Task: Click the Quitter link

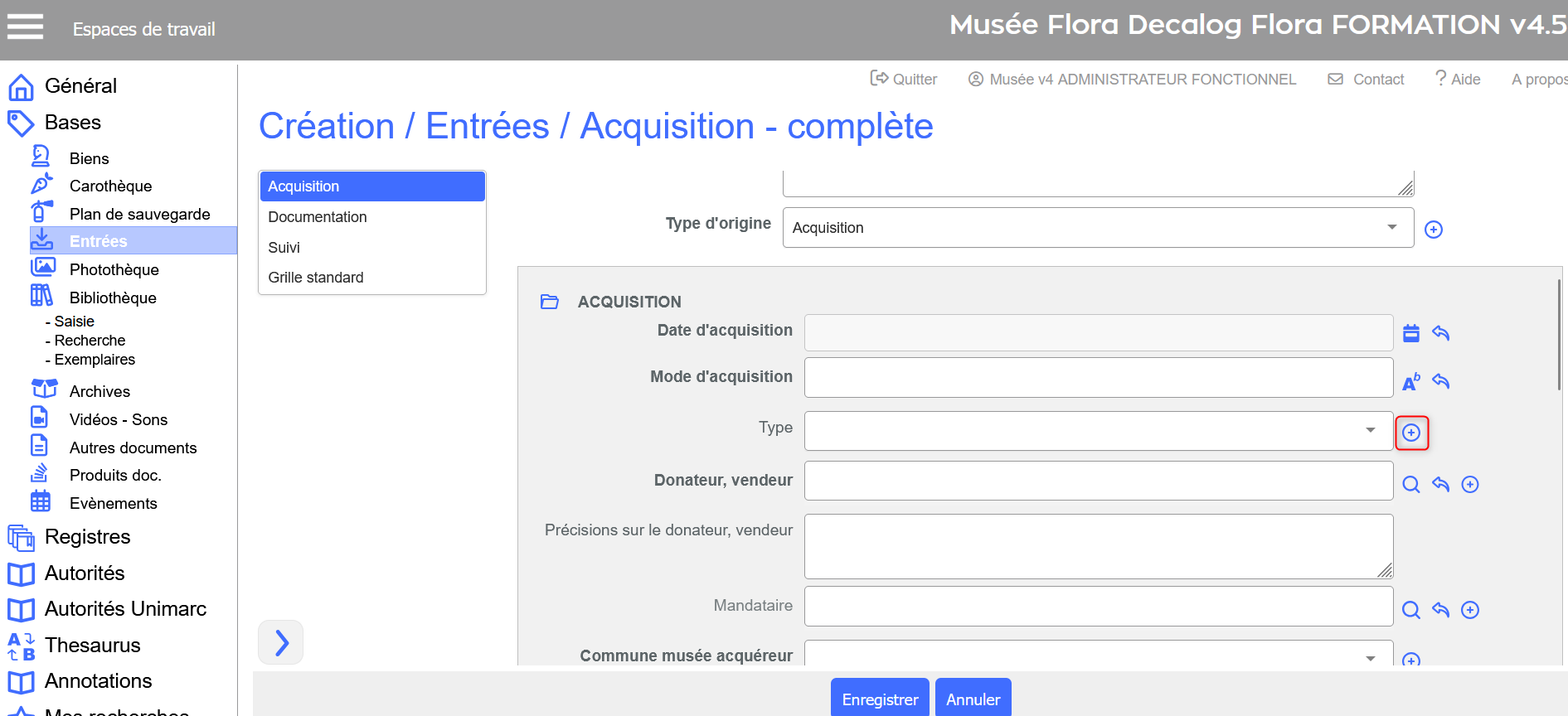Action: point(904,80)
